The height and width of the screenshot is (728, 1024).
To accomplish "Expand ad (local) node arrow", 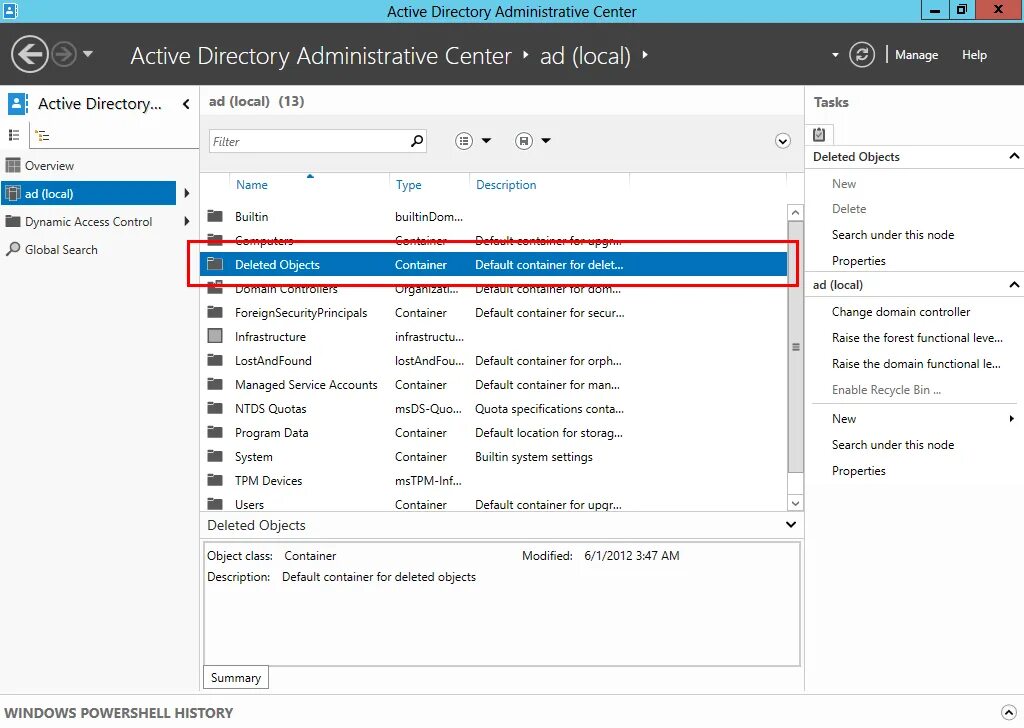I will click(x=187, y=193).
